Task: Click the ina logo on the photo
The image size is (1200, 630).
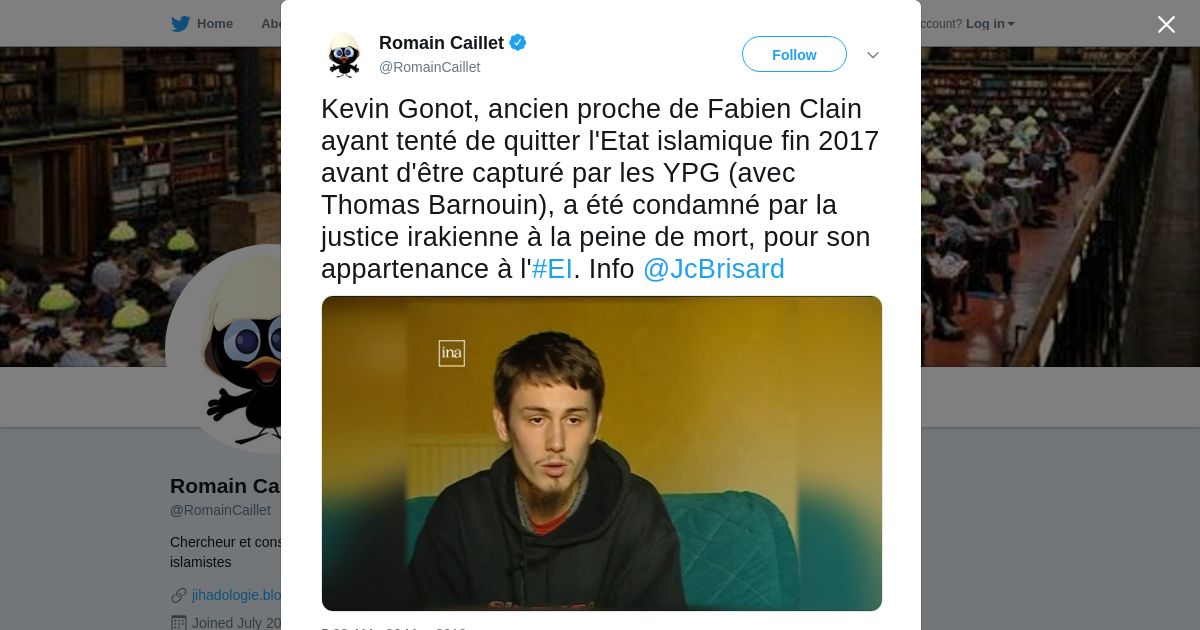Action: pyautogui.click(x=452, y=353)
